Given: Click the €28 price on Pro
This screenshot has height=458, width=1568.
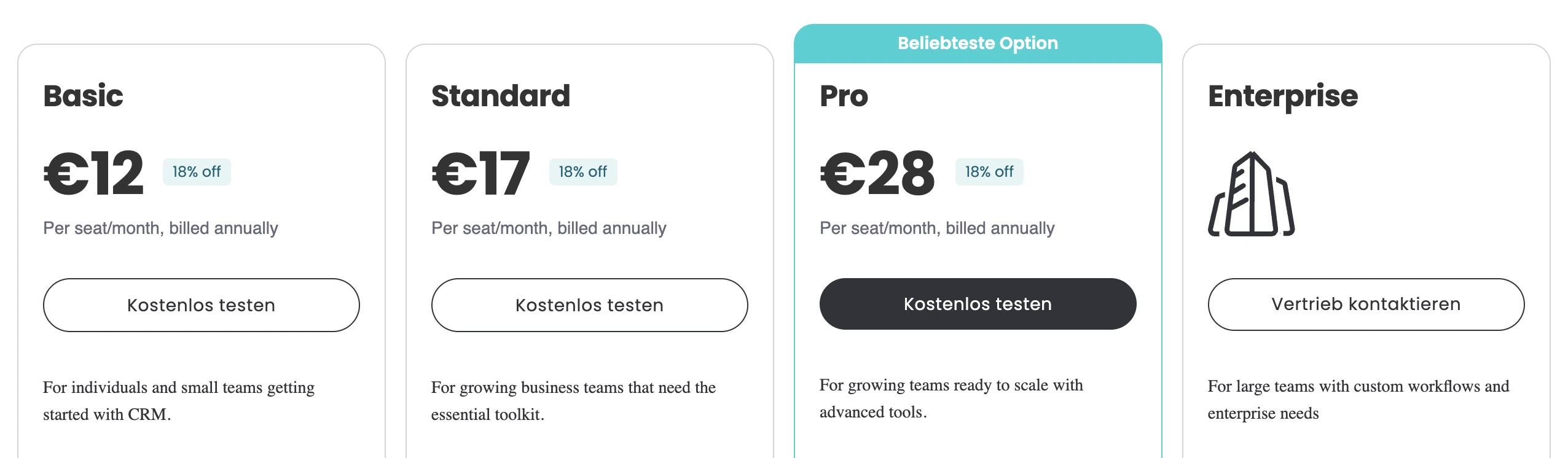Looking at the screenshot, I should 877,174.
